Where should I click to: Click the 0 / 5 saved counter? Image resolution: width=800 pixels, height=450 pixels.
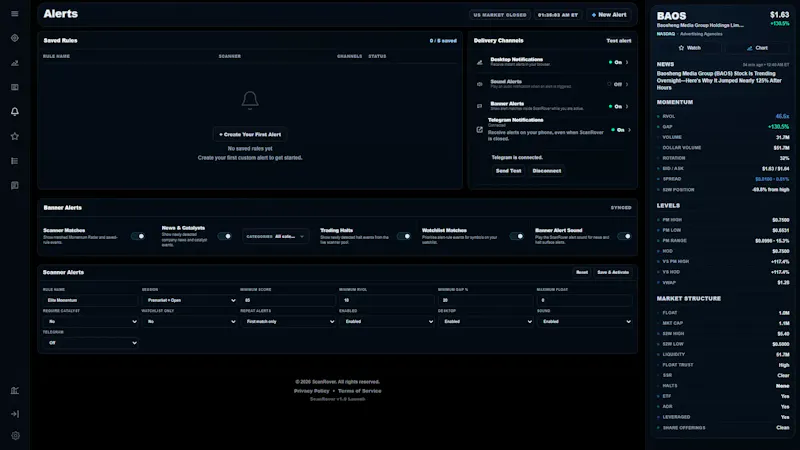point(443,41)
